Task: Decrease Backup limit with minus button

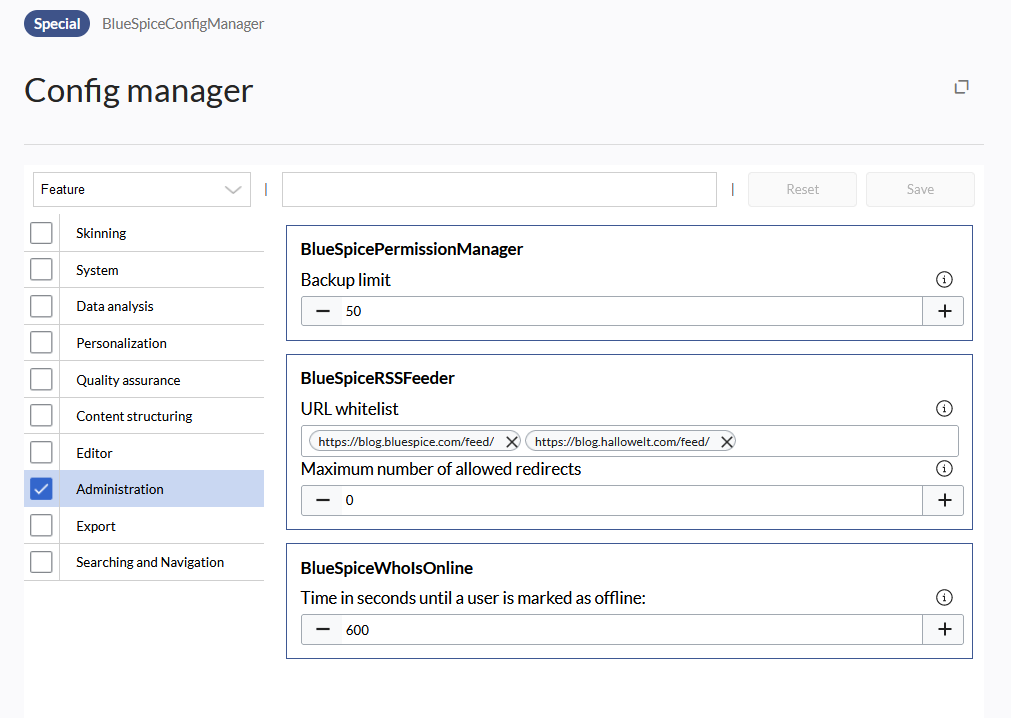Action: [x=322, y=311]
